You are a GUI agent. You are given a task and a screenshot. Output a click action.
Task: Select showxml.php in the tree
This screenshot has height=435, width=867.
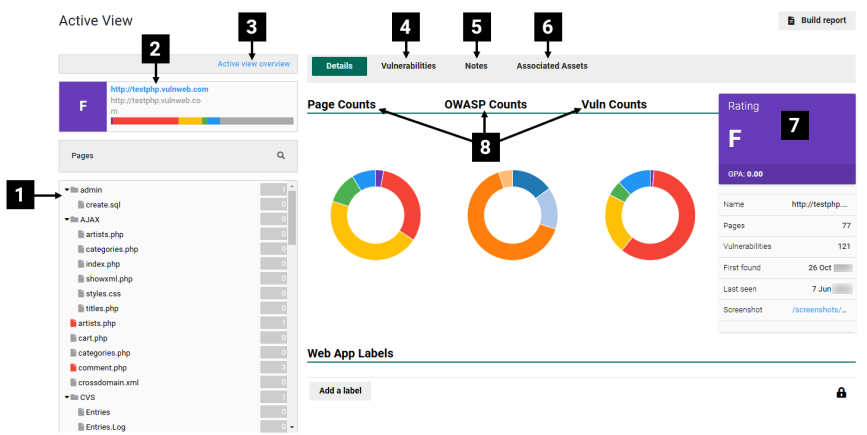pyautogui.click(x=109, y=279)
